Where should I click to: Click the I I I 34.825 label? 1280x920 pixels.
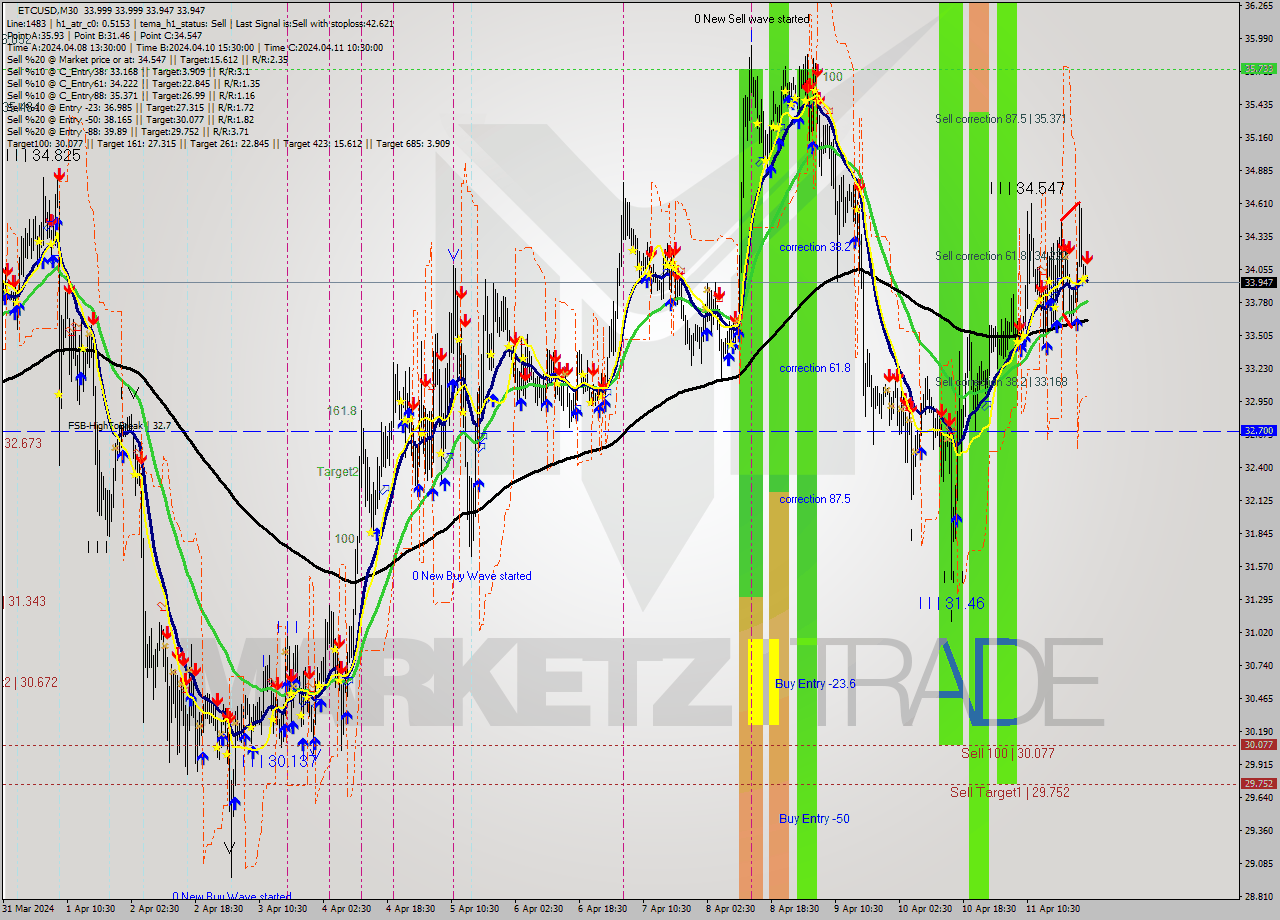point(43,156)
